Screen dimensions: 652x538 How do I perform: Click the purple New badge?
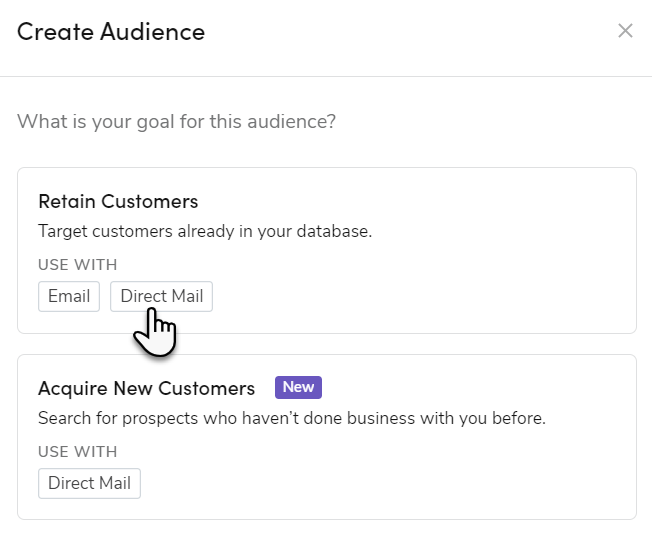pos(298,387)
